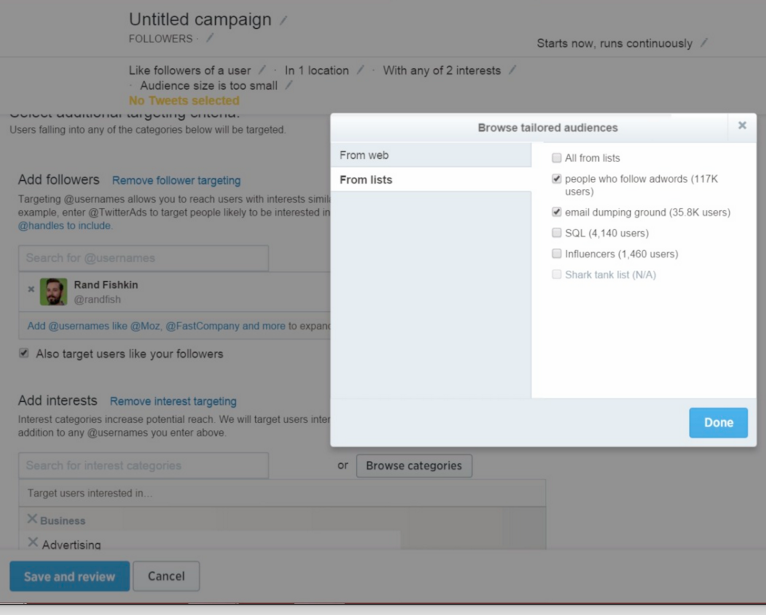The height and width of the screenshot is (615, 766).
Task: Uncheck 'people who follow adwords' list
Action: (x=557, y=179)
